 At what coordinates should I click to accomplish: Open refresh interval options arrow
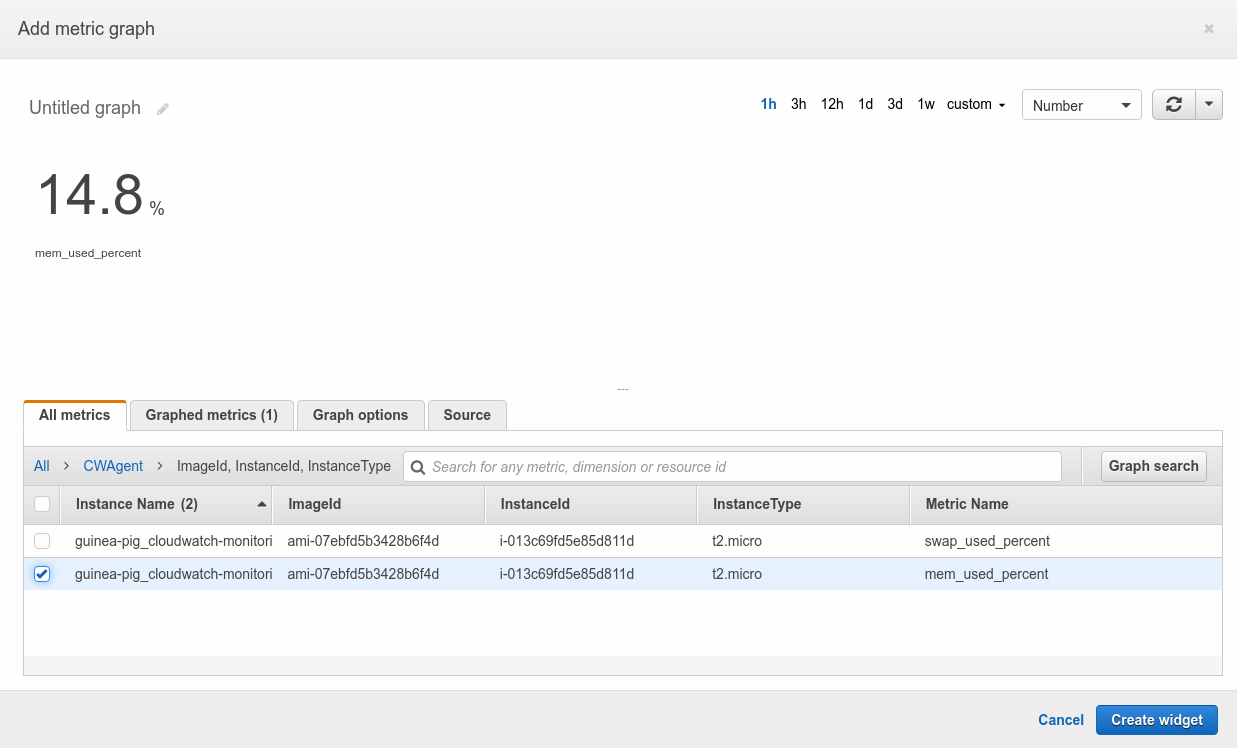pyautogui.click(x=1209, y=105)
